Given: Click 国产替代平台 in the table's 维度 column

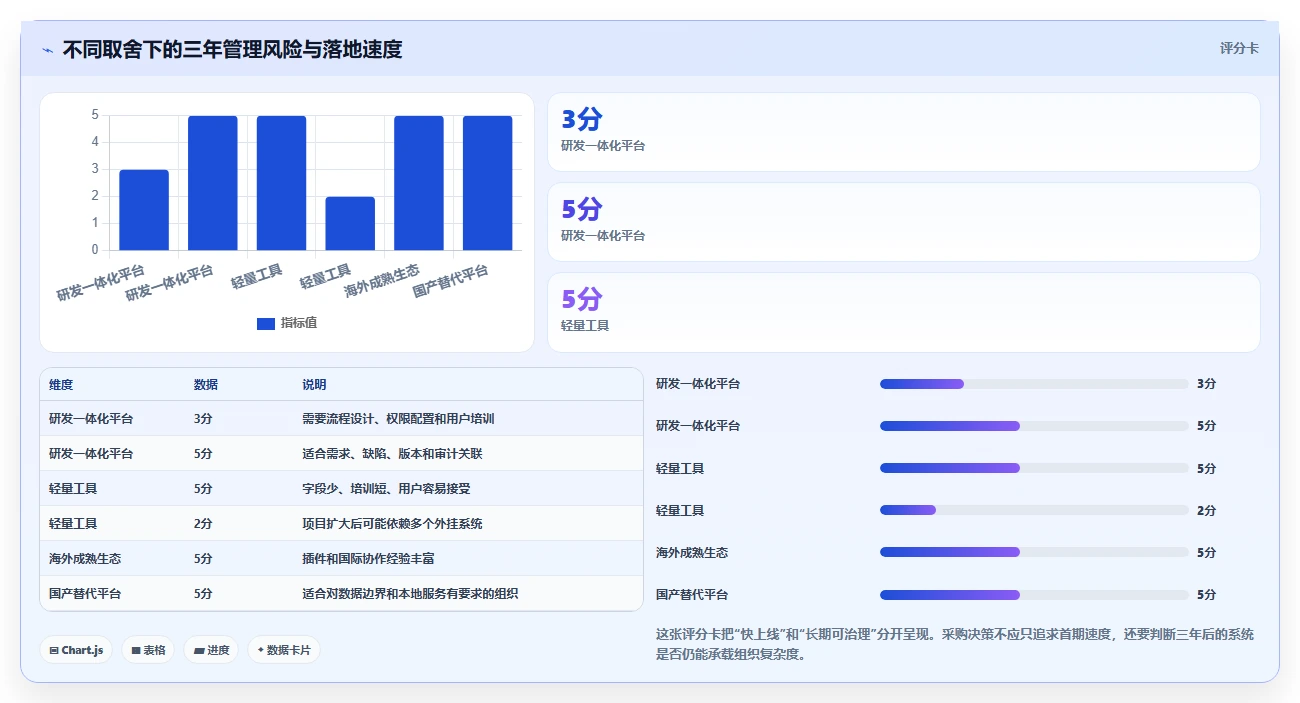Looking at the screenshot, I should (x=85, y=594).
